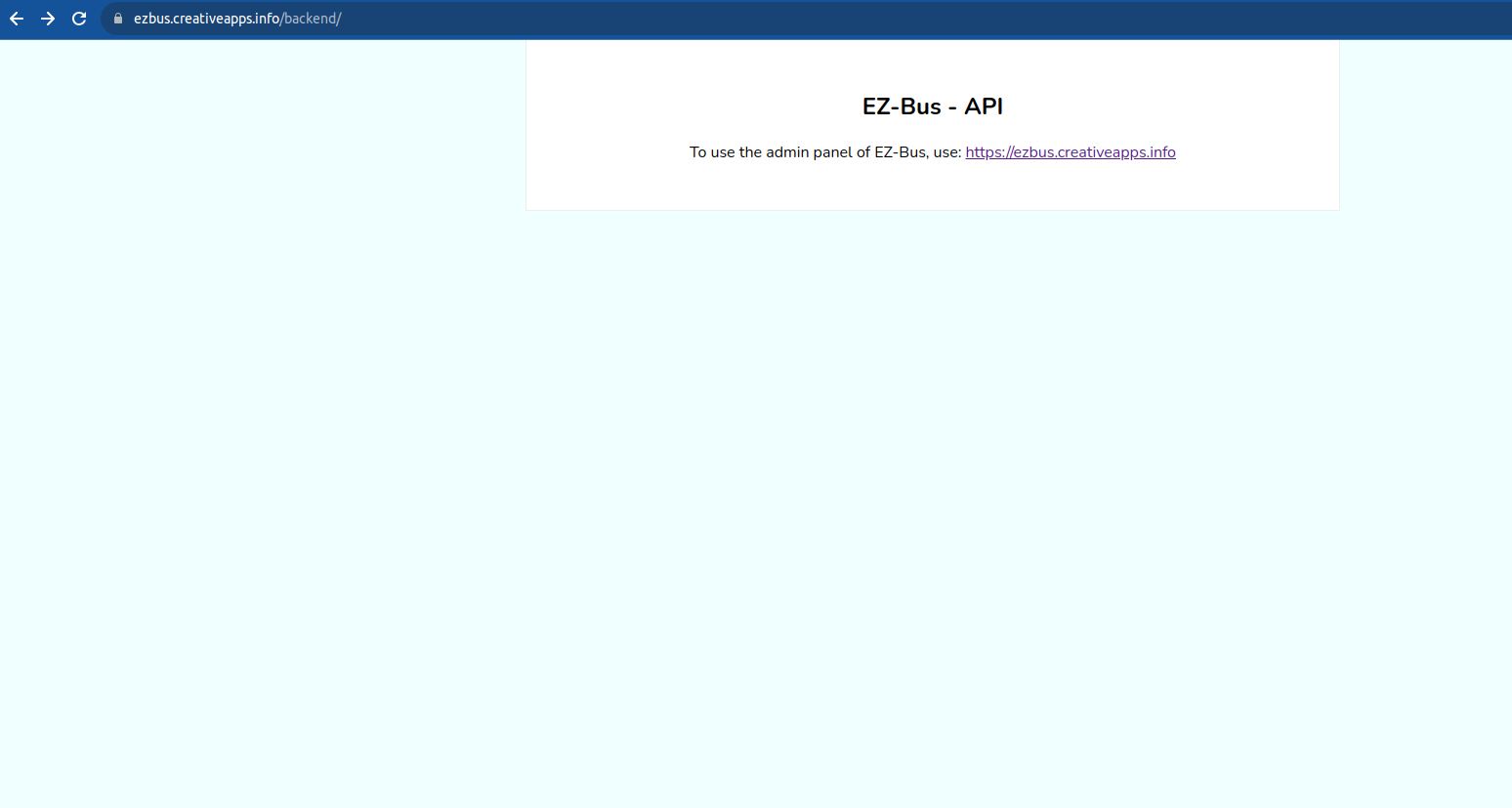View site security info via the padlock icon
This screenshot has width=1512, height=808.
[117, 19]
